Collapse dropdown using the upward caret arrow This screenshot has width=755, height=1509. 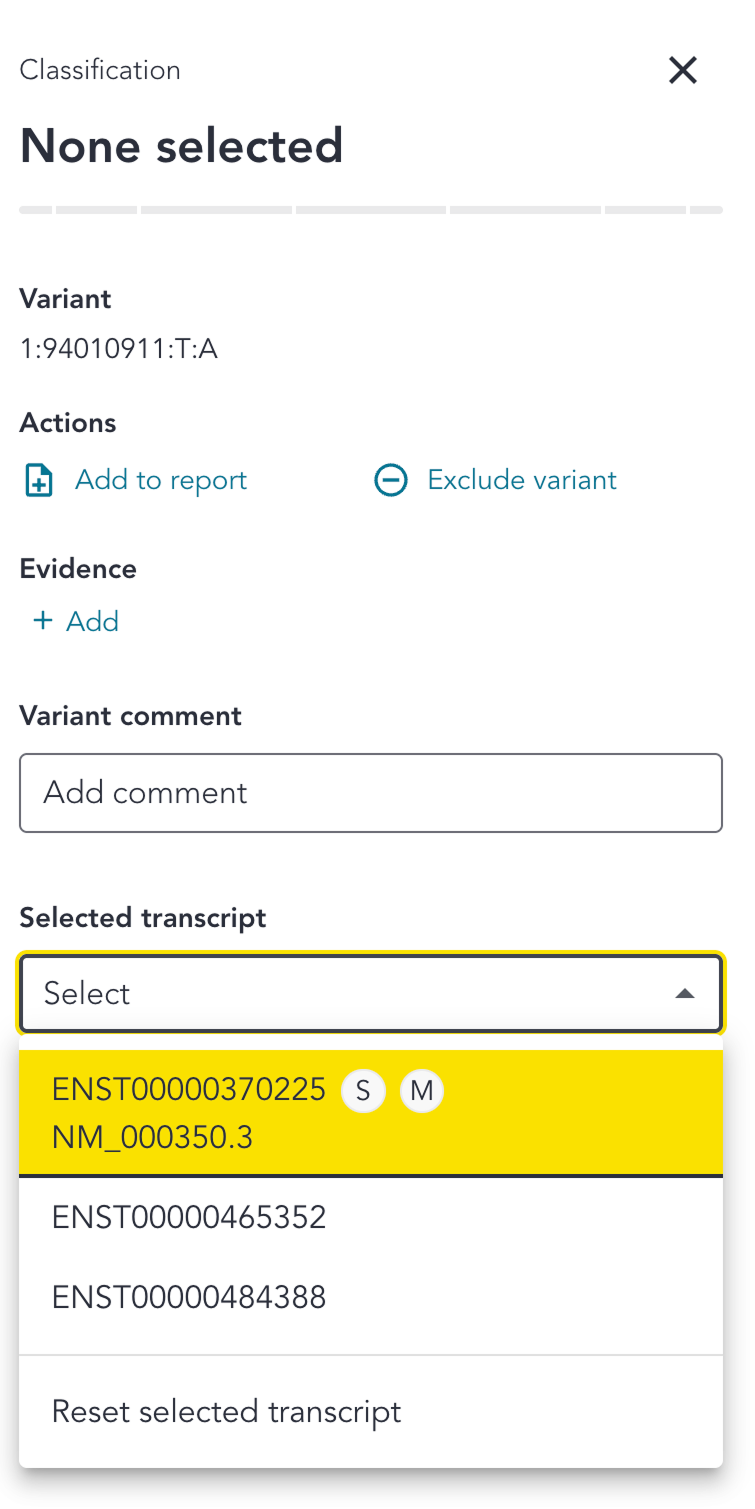[685, 993]
